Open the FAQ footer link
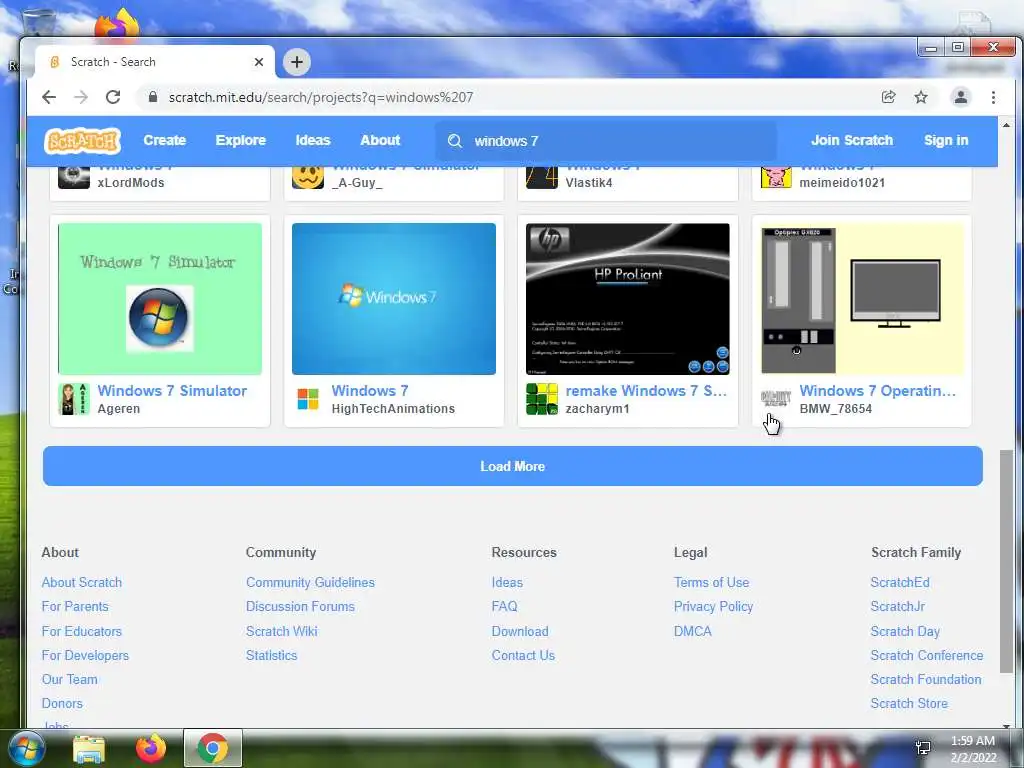This screenshot has width=1024, height=768. pos(504,606)
